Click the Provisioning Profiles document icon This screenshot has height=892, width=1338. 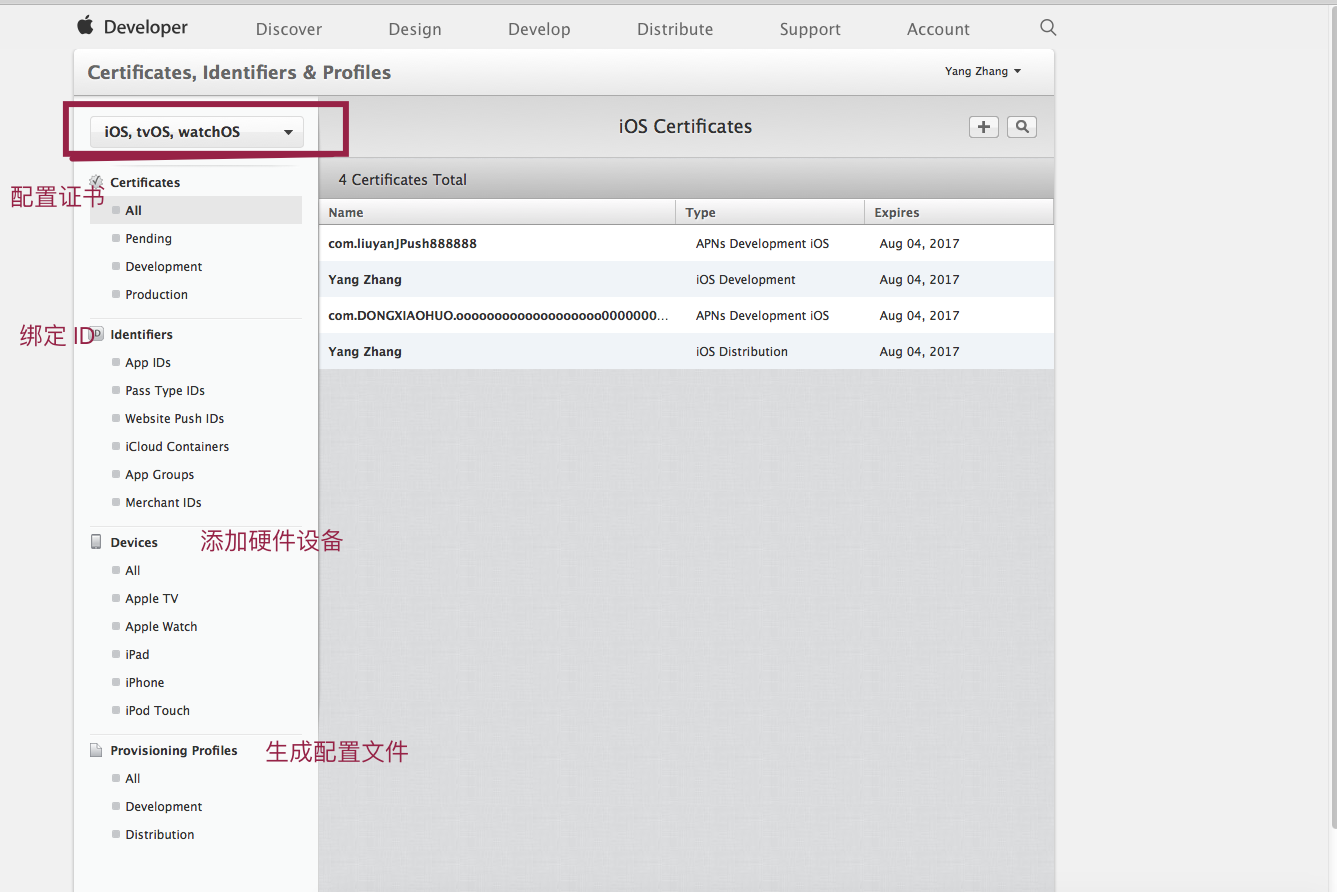[96, 750]
